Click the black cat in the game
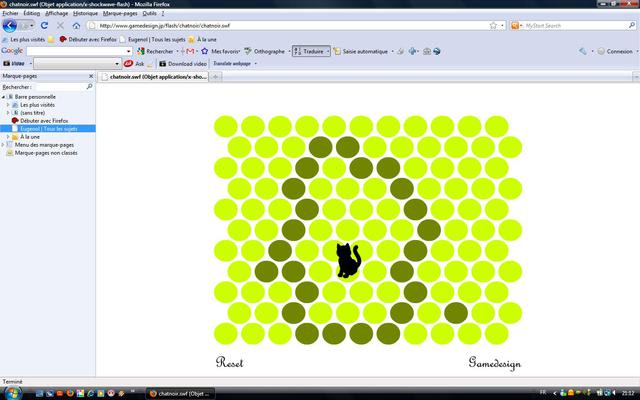The width and height of the screenshot is (640, 400). pos(347,260)
